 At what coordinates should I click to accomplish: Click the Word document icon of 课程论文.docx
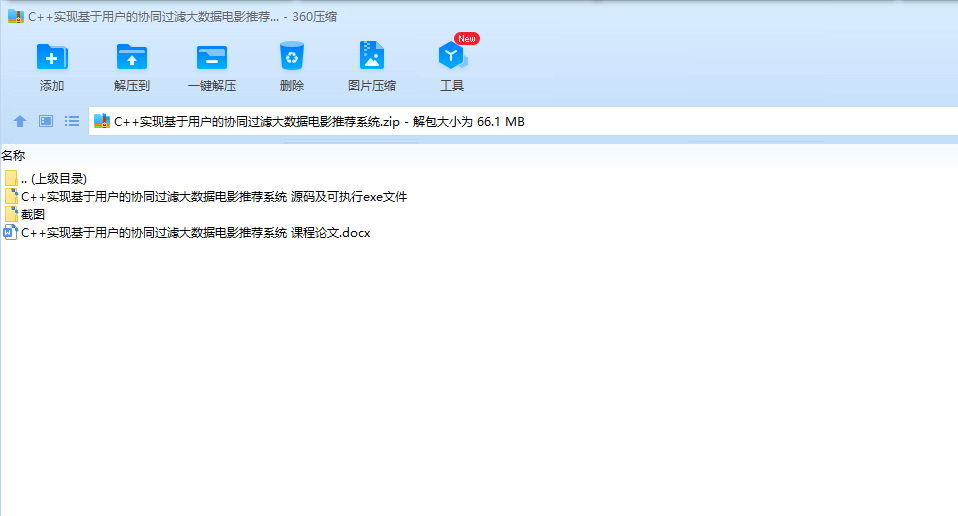[10, 232]
